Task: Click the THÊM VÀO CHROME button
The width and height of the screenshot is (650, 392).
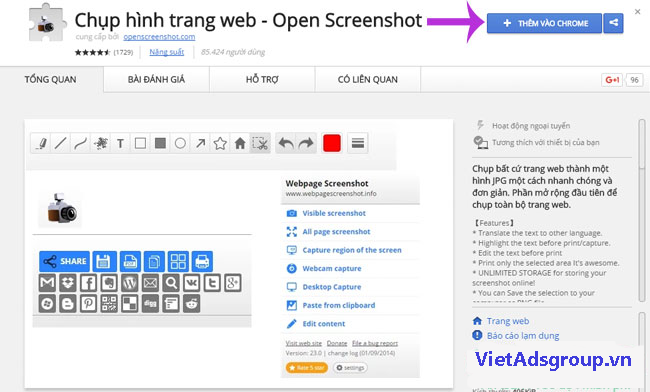Action: (544, 23)
